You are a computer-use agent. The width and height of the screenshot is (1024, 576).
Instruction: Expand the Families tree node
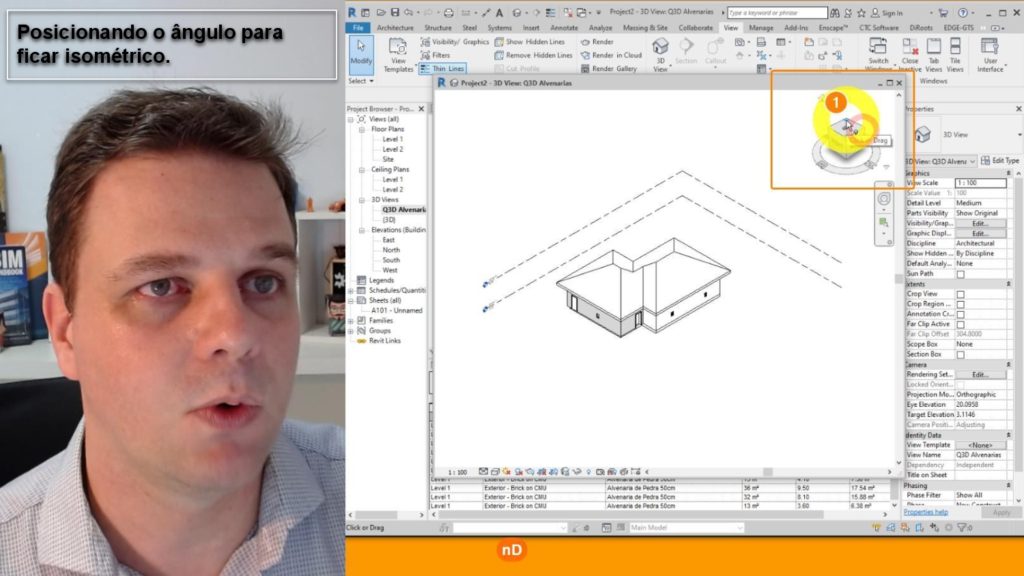[351, 320]
